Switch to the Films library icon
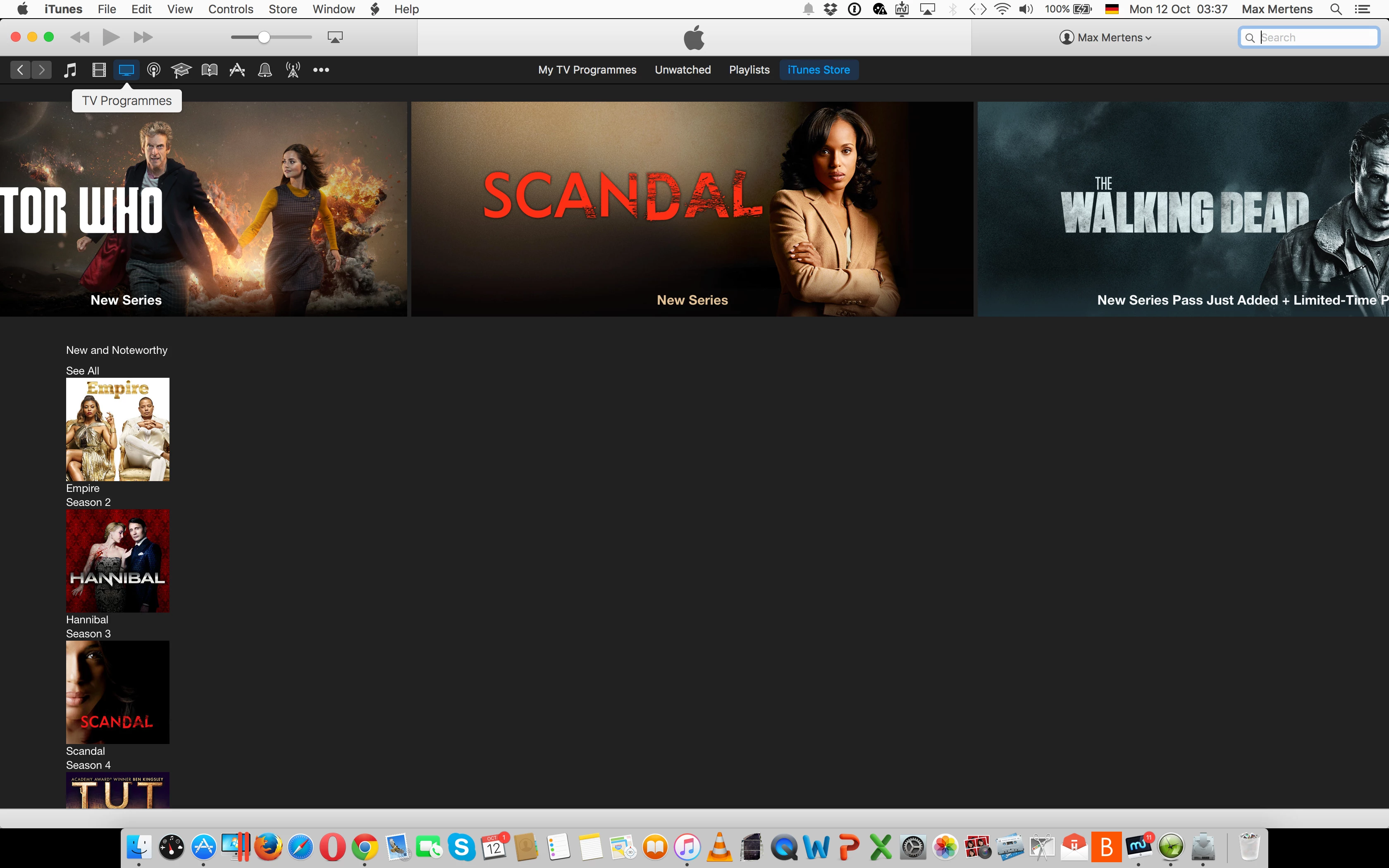Viewport: 1389px width, 868px height. click(x=99, y=70)
